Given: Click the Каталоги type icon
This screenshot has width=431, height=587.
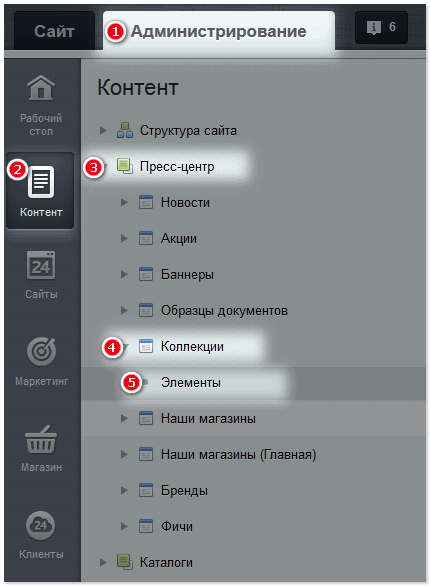Looking at the screenshot, I should pyautogui.click(x=124, y=562).
